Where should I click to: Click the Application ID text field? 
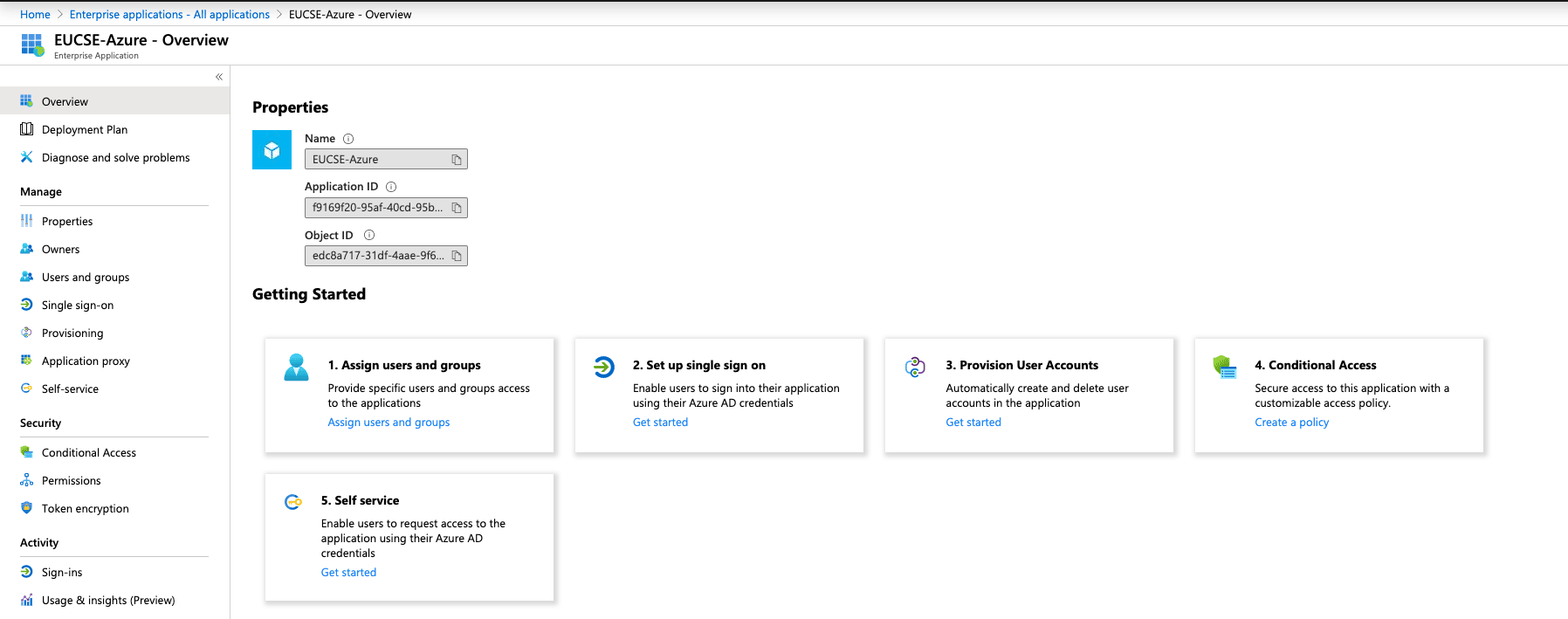coord(386,208)
